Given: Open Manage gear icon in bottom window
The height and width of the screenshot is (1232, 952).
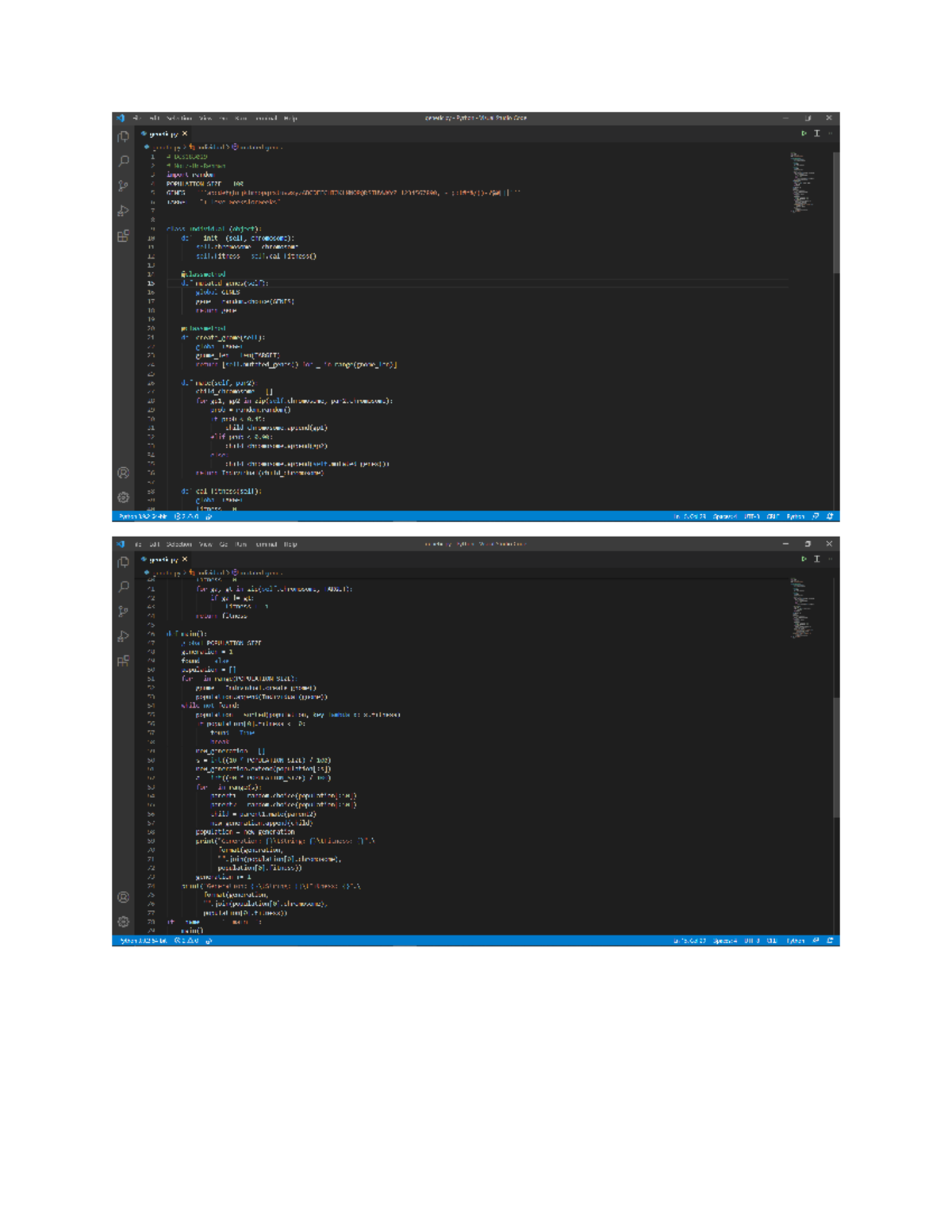Looking at the screenshot, I should click(123, 922).
